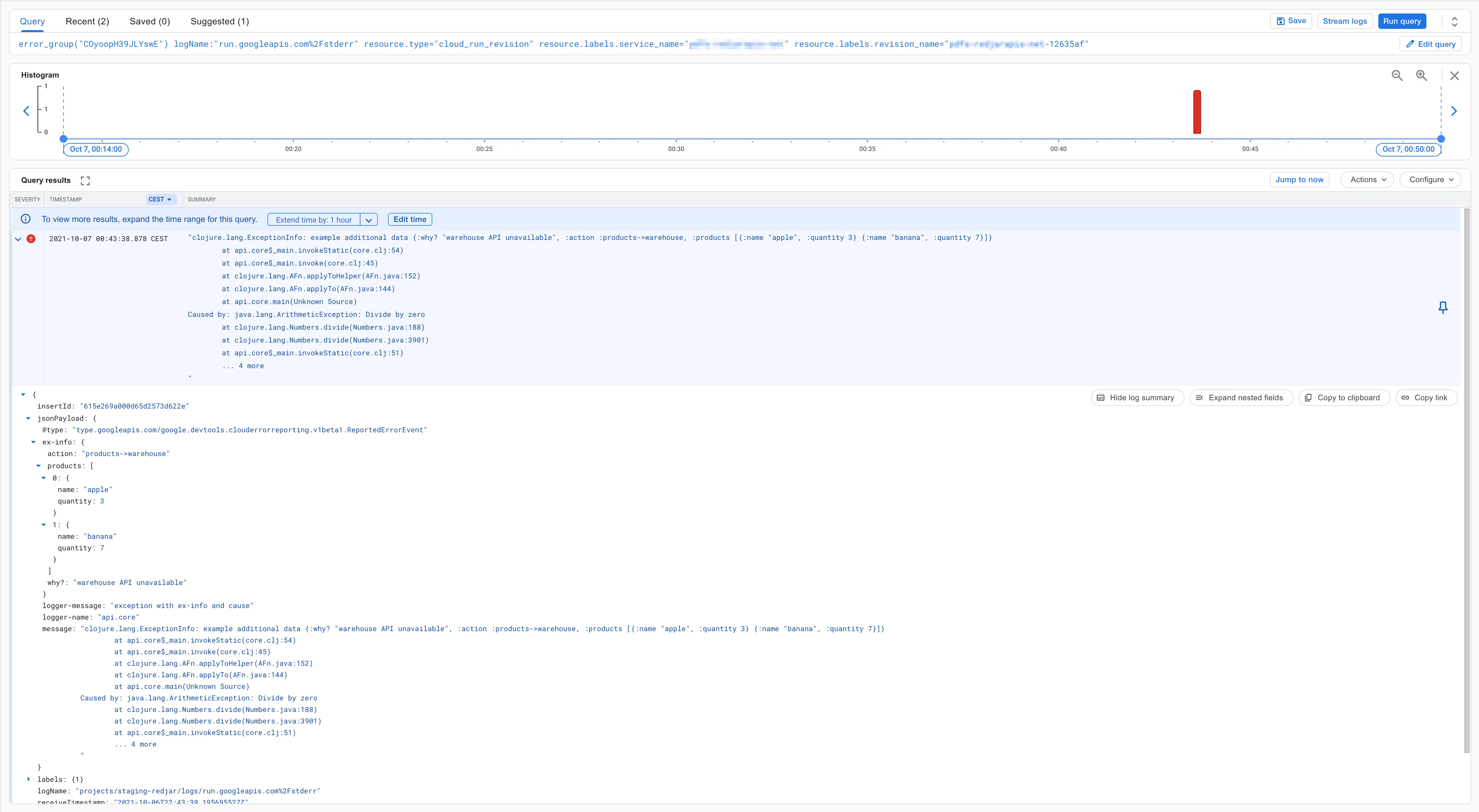Collapse products item 1
The height and width of the screenshot is (812, 1479).
tap(44, 525)
